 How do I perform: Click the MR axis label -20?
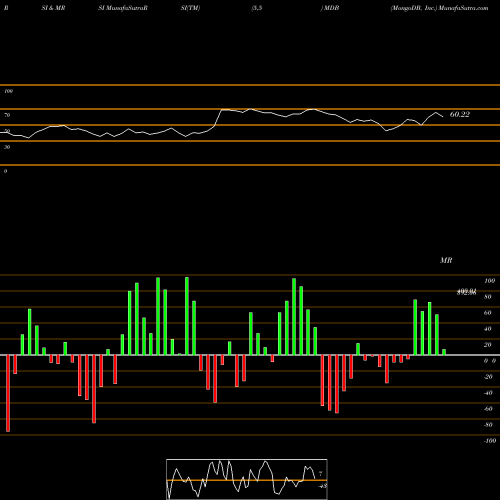tap(488, 377)
